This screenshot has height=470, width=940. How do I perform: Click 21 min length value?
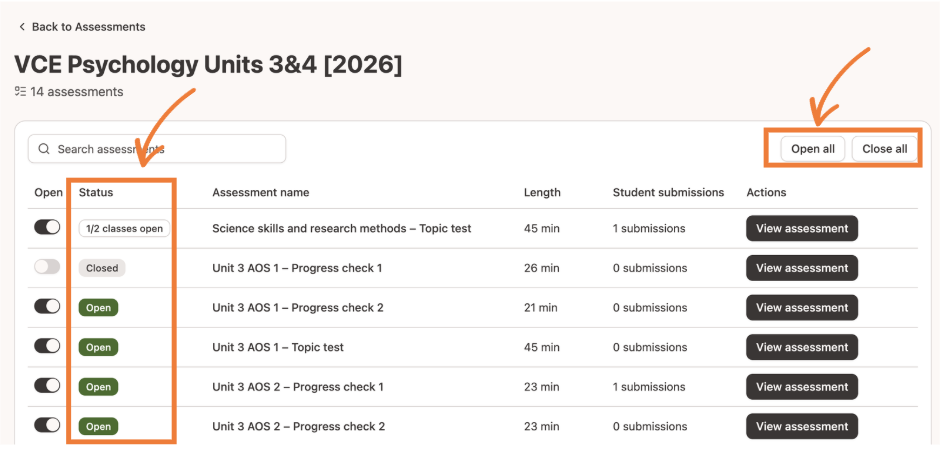point(541,308)
